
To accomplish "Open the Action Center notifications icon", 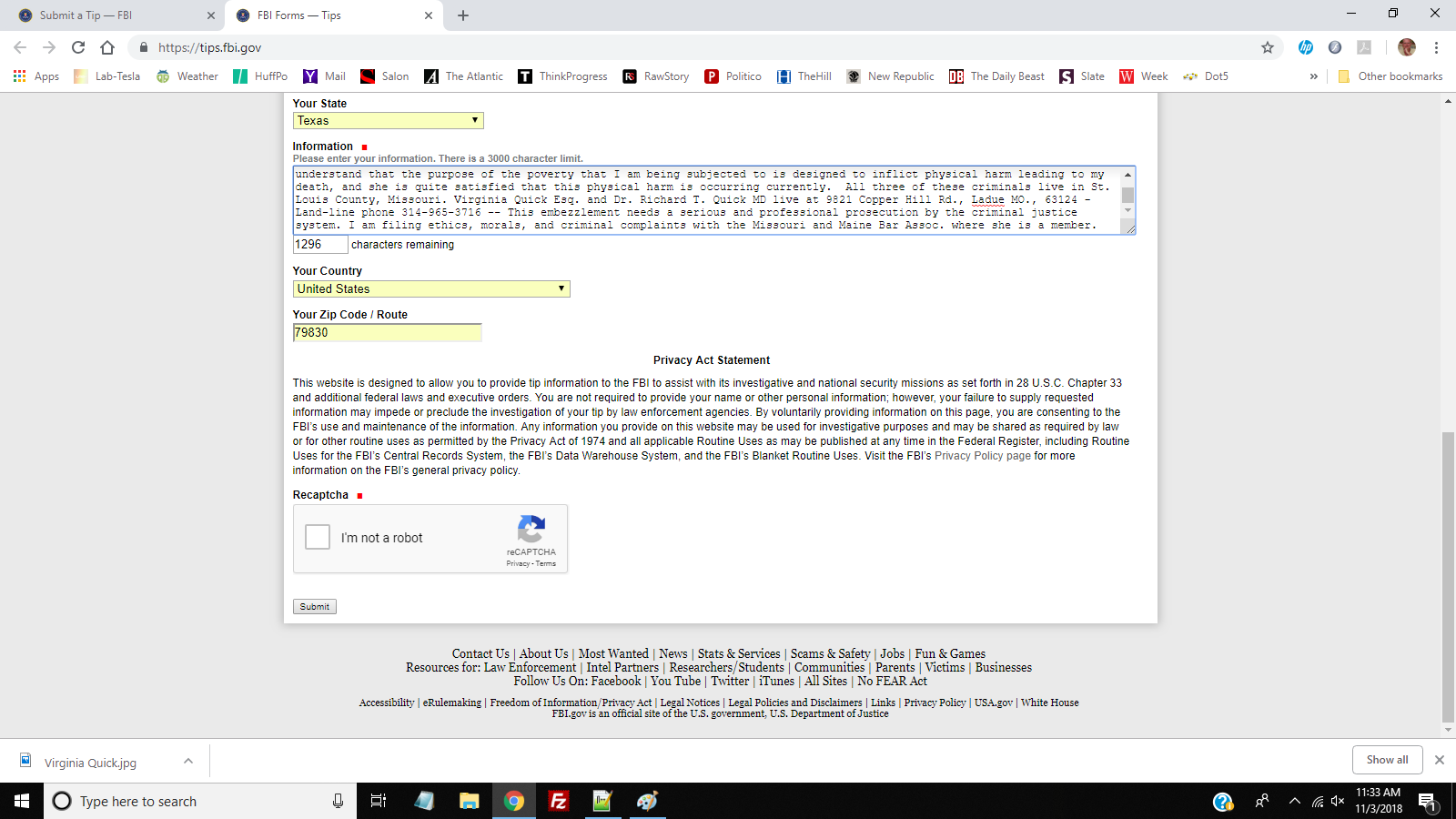I will pyautogui.click(x=1427, y=801).
